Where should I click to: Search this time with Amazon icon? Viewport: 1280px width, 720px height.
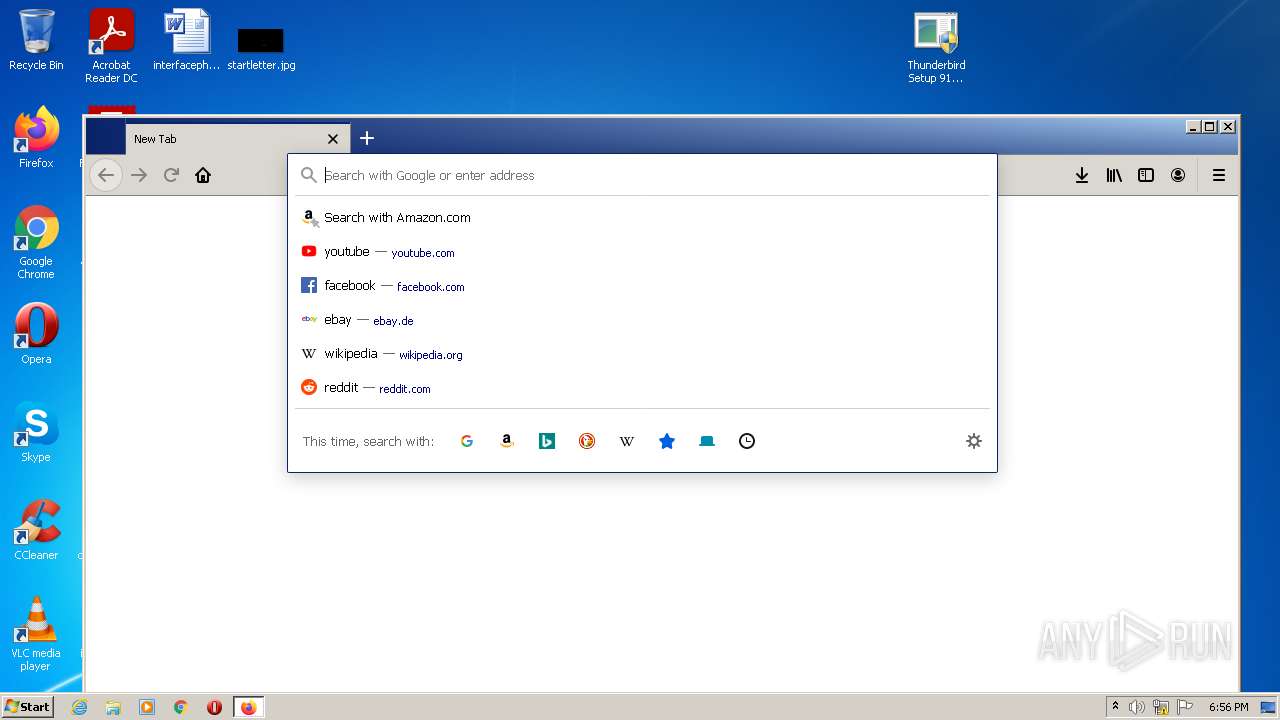tap(507, 441)
